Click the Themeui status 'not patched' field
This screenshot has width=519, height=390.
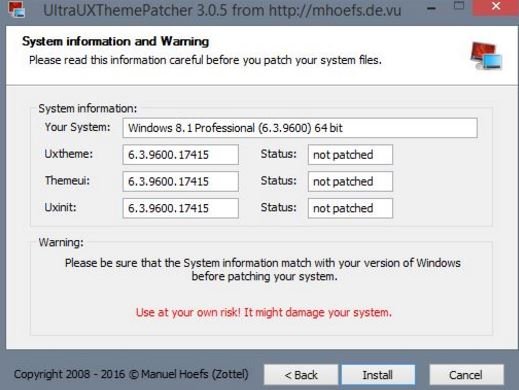click(350, 181)
